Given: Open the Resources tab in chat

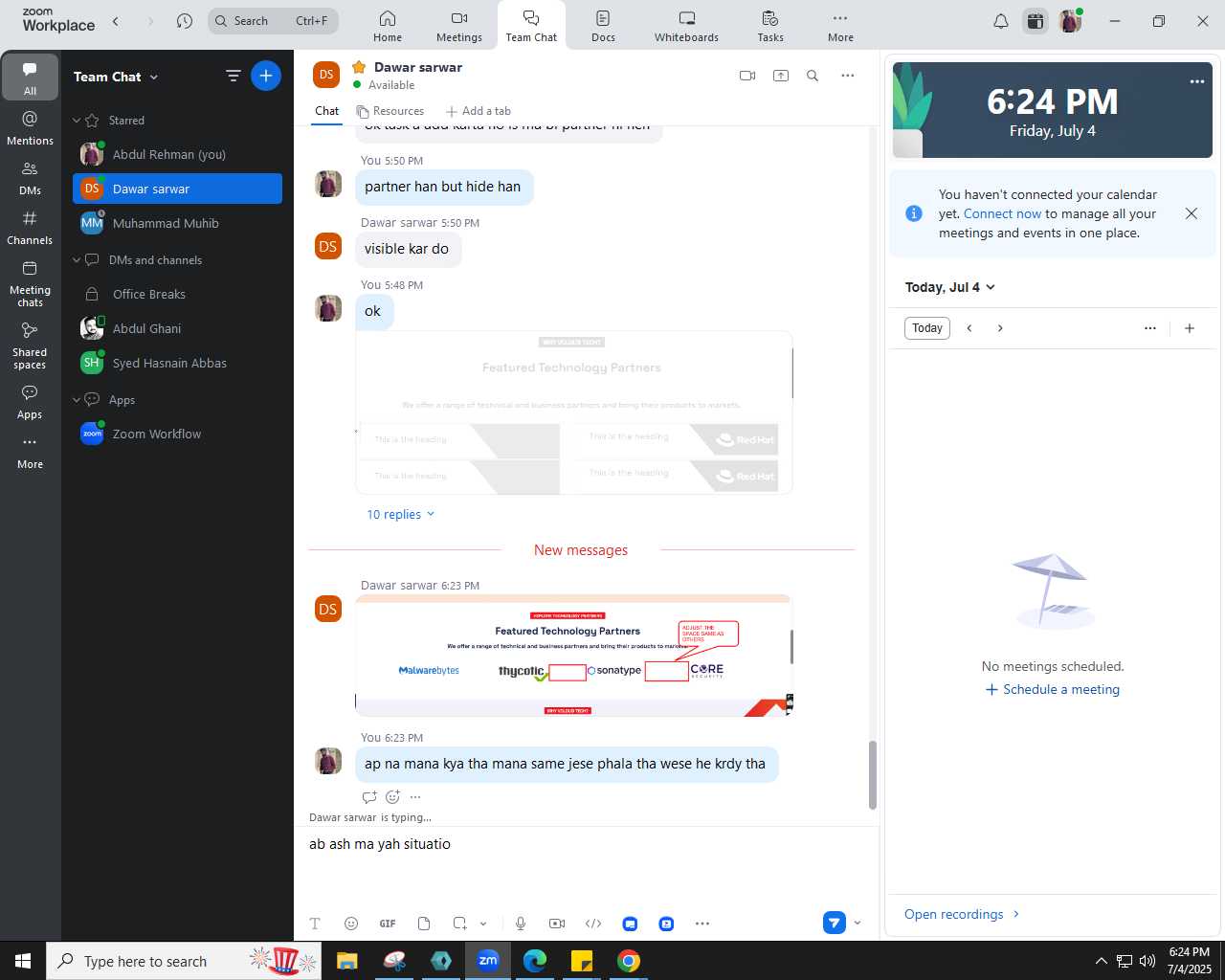Looking at the screenshot, I should tap(390, 111).
